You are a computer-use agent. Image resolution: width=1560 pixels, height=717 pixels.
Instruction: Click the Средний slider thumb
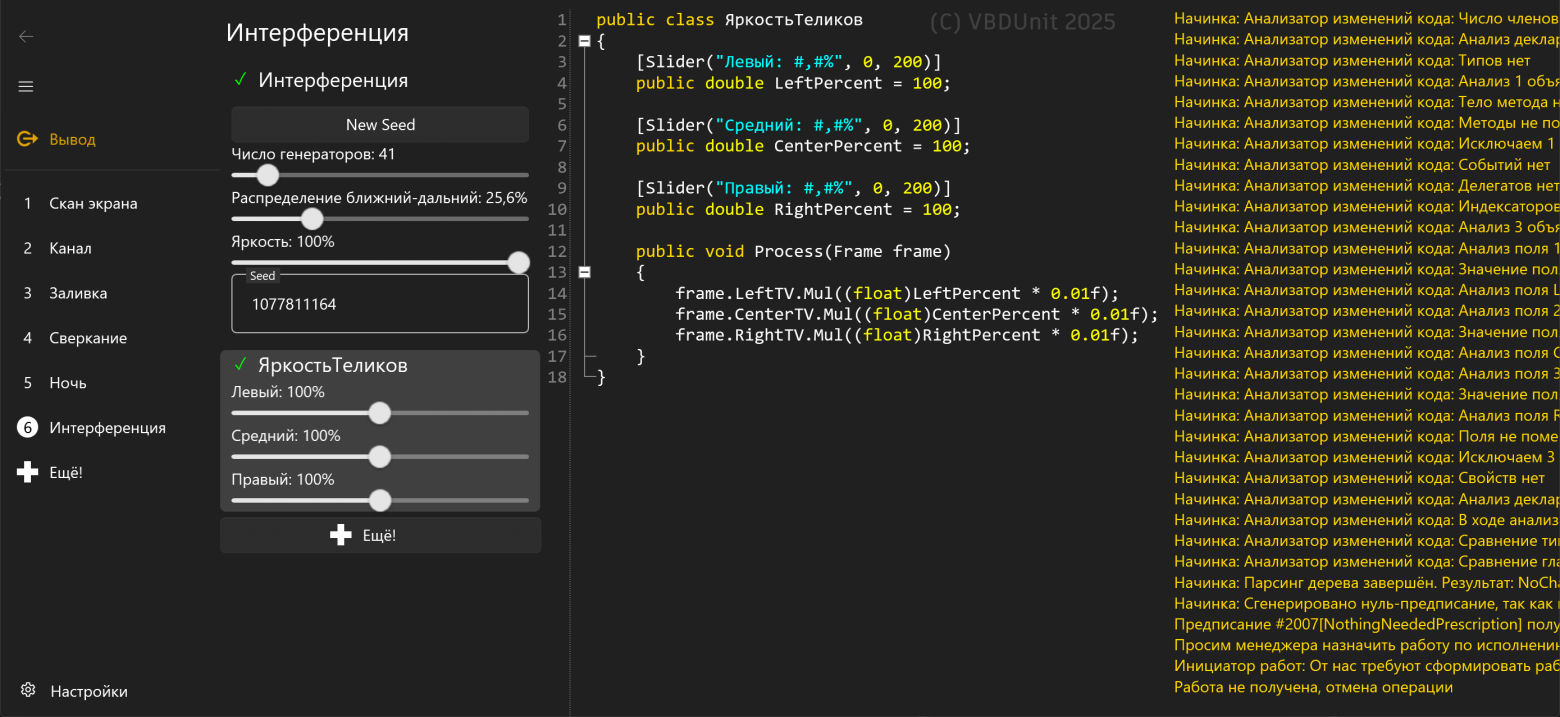379,457
